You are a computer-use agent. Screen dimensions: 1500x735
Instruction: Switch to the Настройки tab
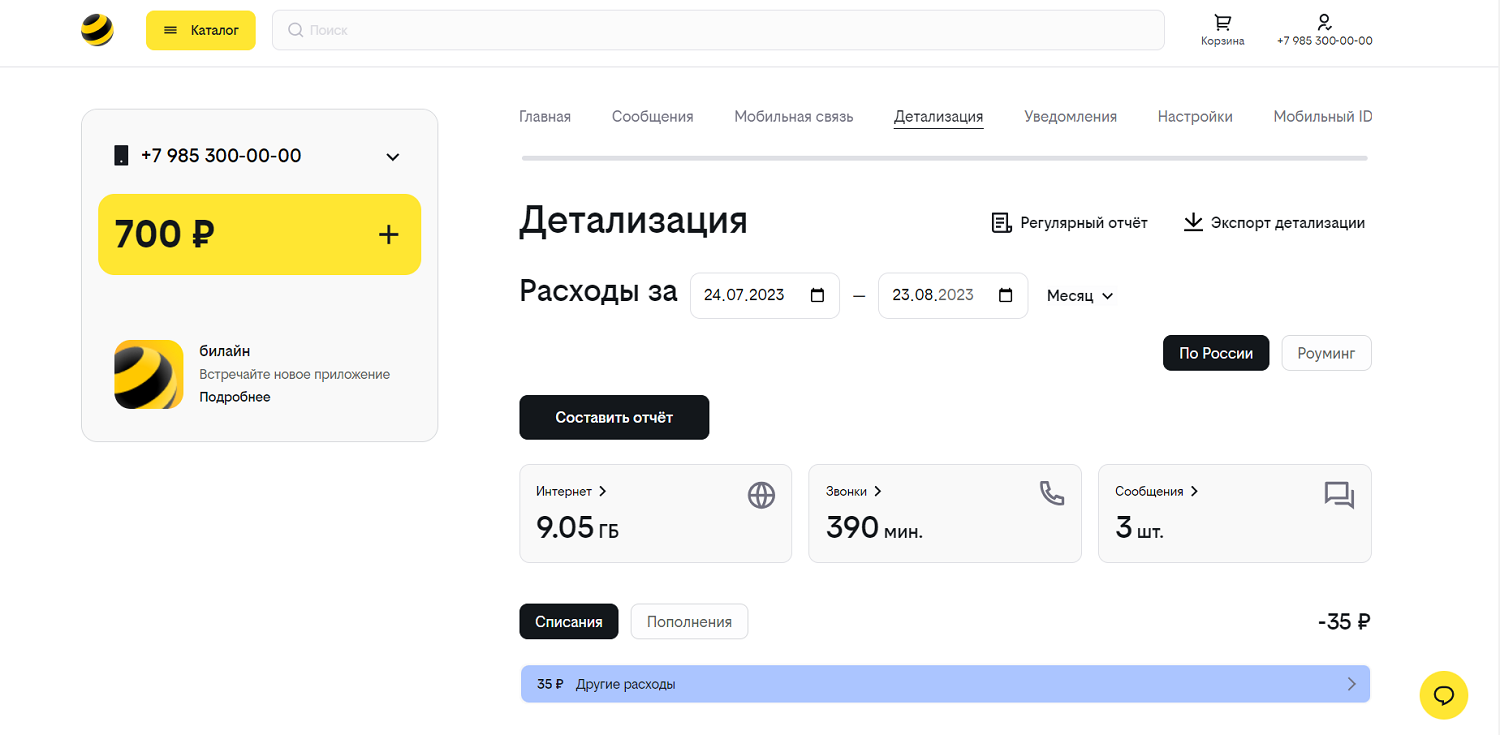[x=1195, y=116]
